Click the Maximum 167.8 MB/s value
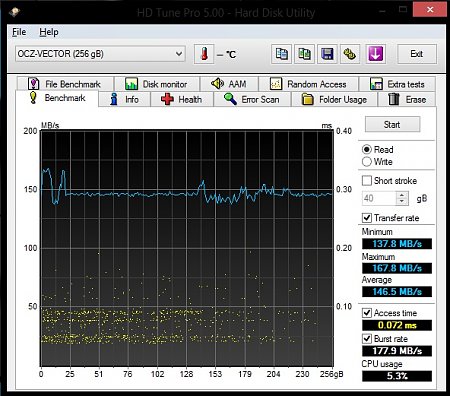Viewport: 450px width, 396px height. click(397, 268)
